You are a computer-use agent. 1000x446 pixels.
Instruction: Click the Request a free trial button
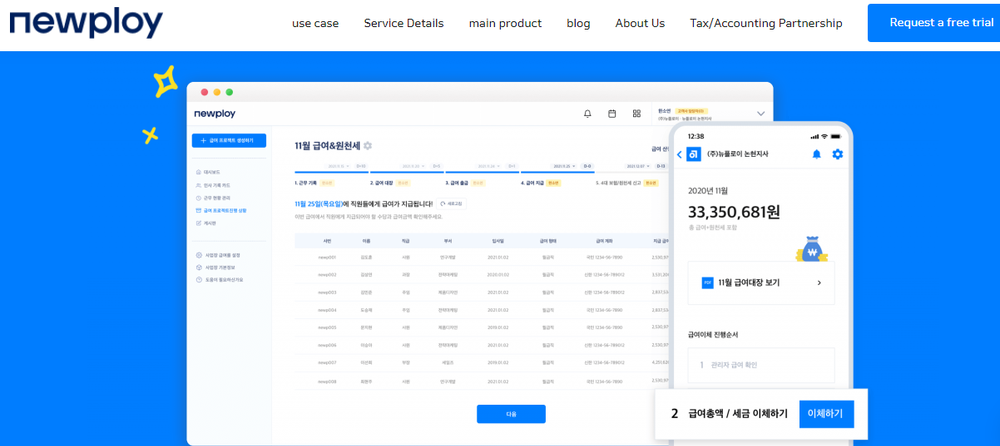pos(934,23)
